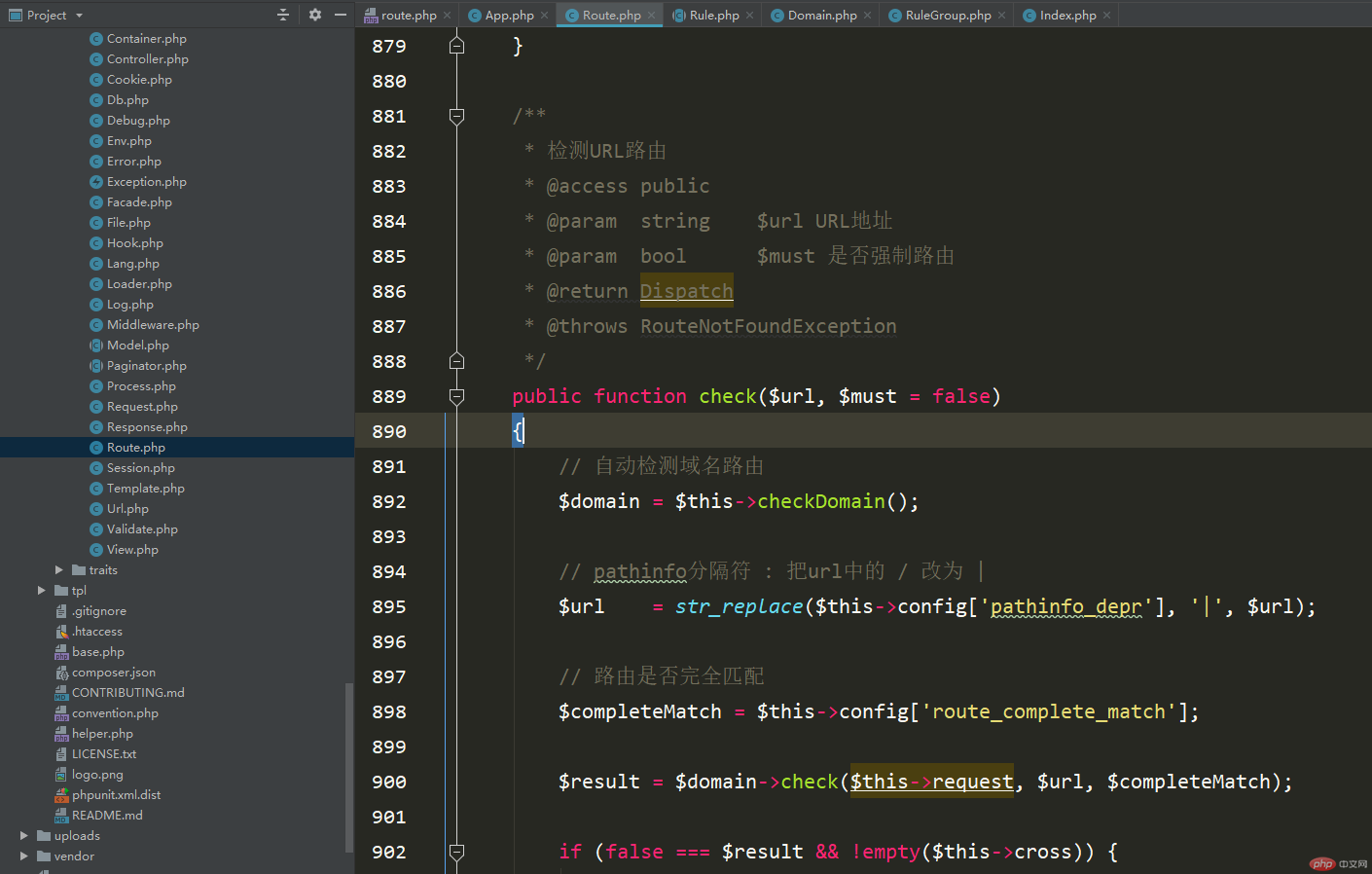Expand the vendor folder
Viewport: 1372px width, 874px height.
click(x=24, y=856)
